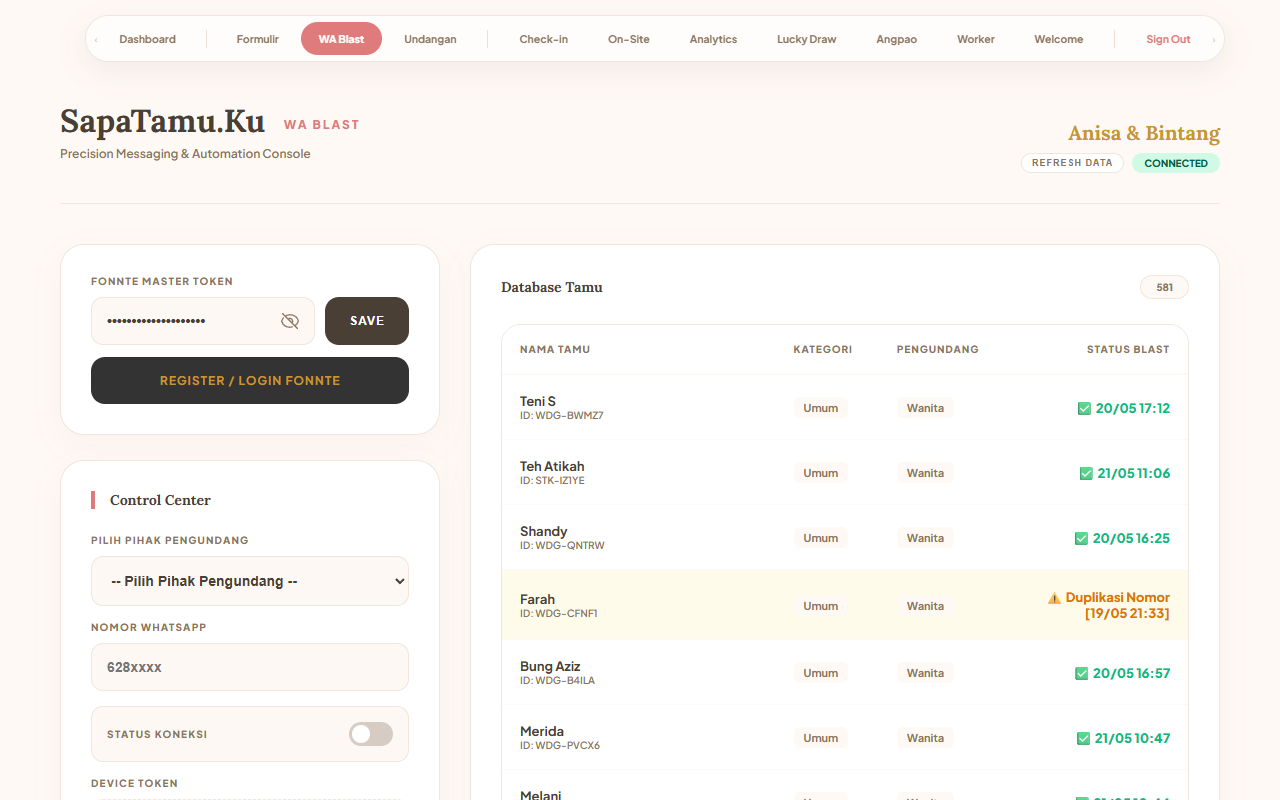Go to the Check-in tab

544,39
